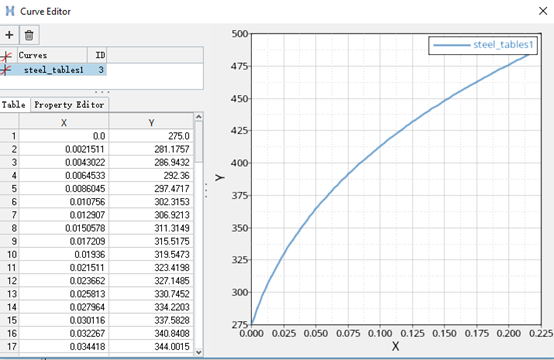Image resolution: width=554 pixels, height=360 pixels.
Task: Click the plot's Y axis label
Action: [220, 177]
